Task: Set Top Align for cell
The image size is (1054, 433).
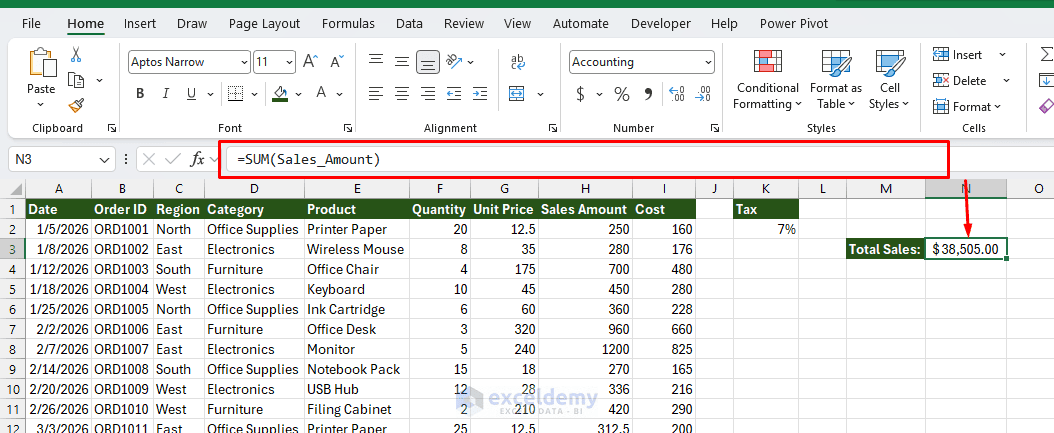Action: (376, 61)
